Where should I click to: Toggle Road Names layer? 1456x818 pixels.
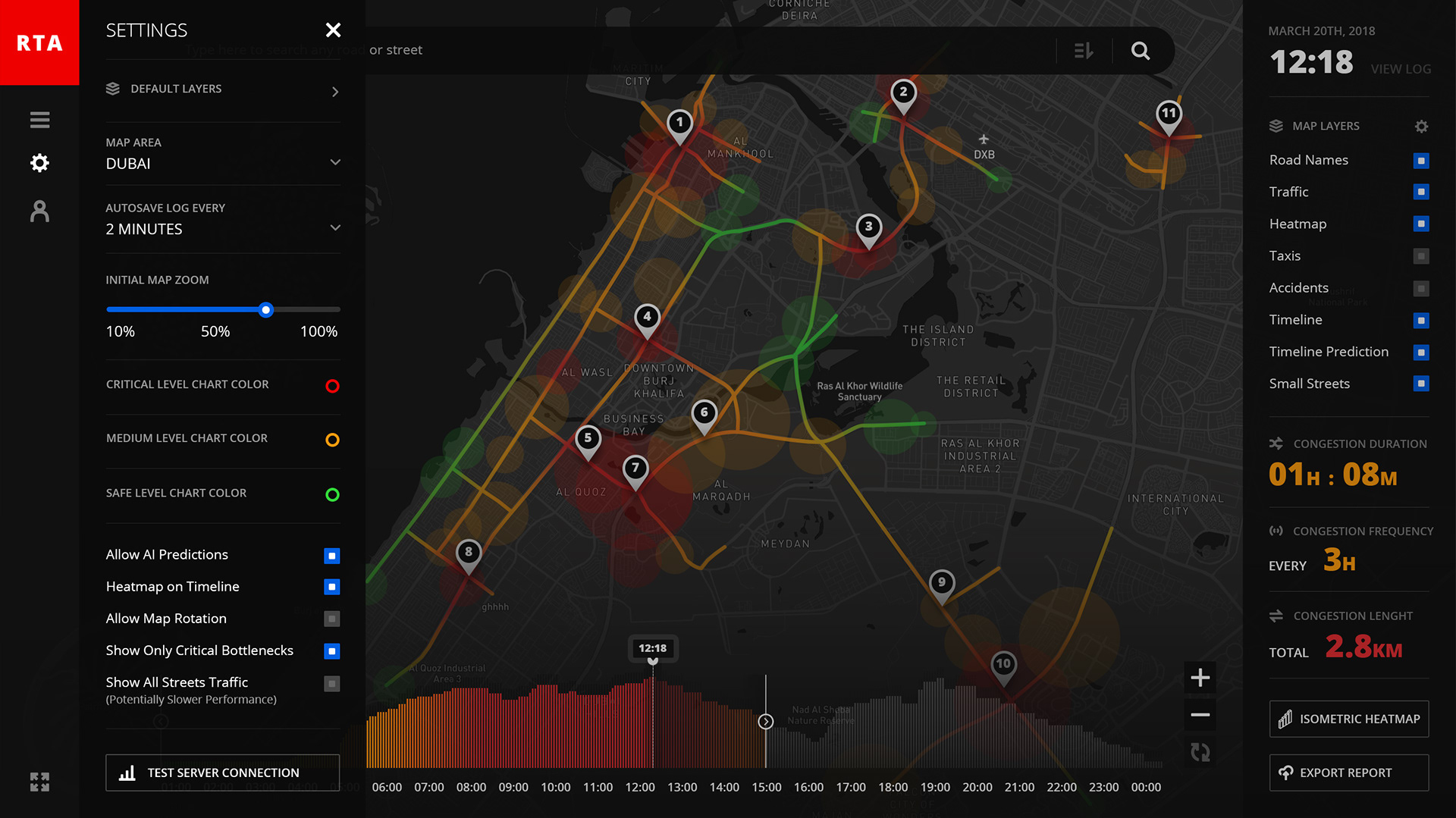point(1421,161)
